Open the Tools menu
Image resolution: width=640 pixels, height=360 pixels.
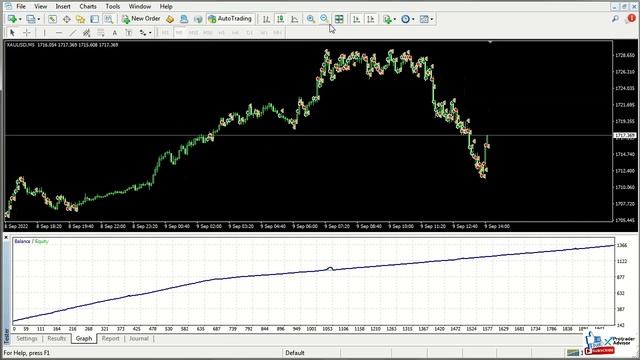pos(113,7)
